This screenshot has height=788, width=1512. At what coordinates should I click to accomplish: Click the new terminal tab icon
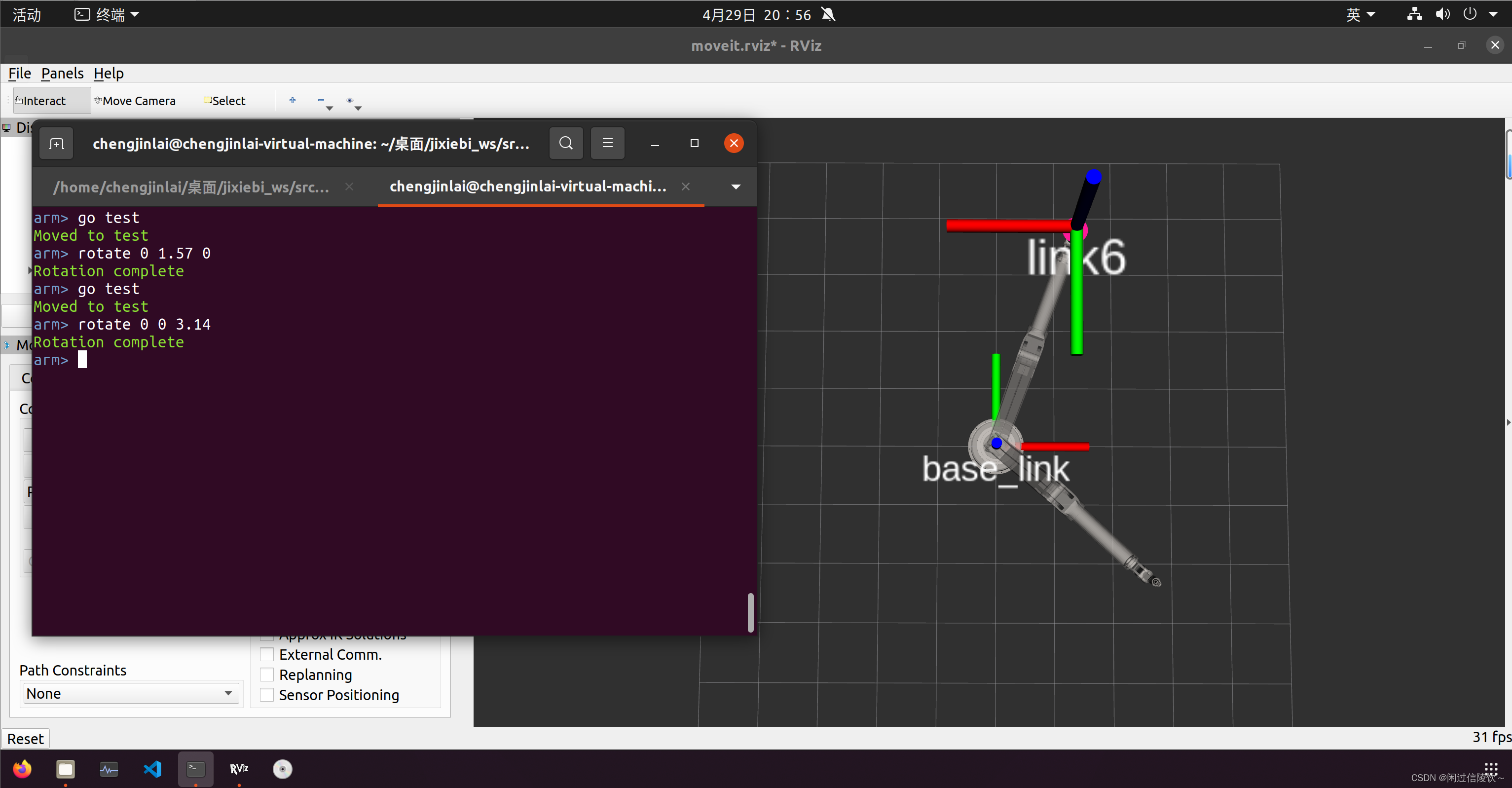(x=56, y=143)
